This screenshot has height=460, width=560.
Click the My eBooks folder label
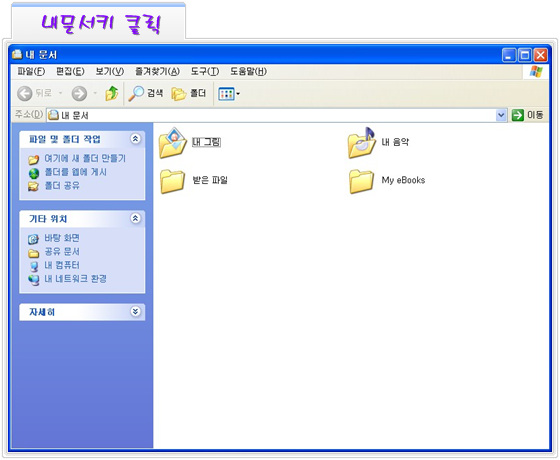[x=403, y=180]
